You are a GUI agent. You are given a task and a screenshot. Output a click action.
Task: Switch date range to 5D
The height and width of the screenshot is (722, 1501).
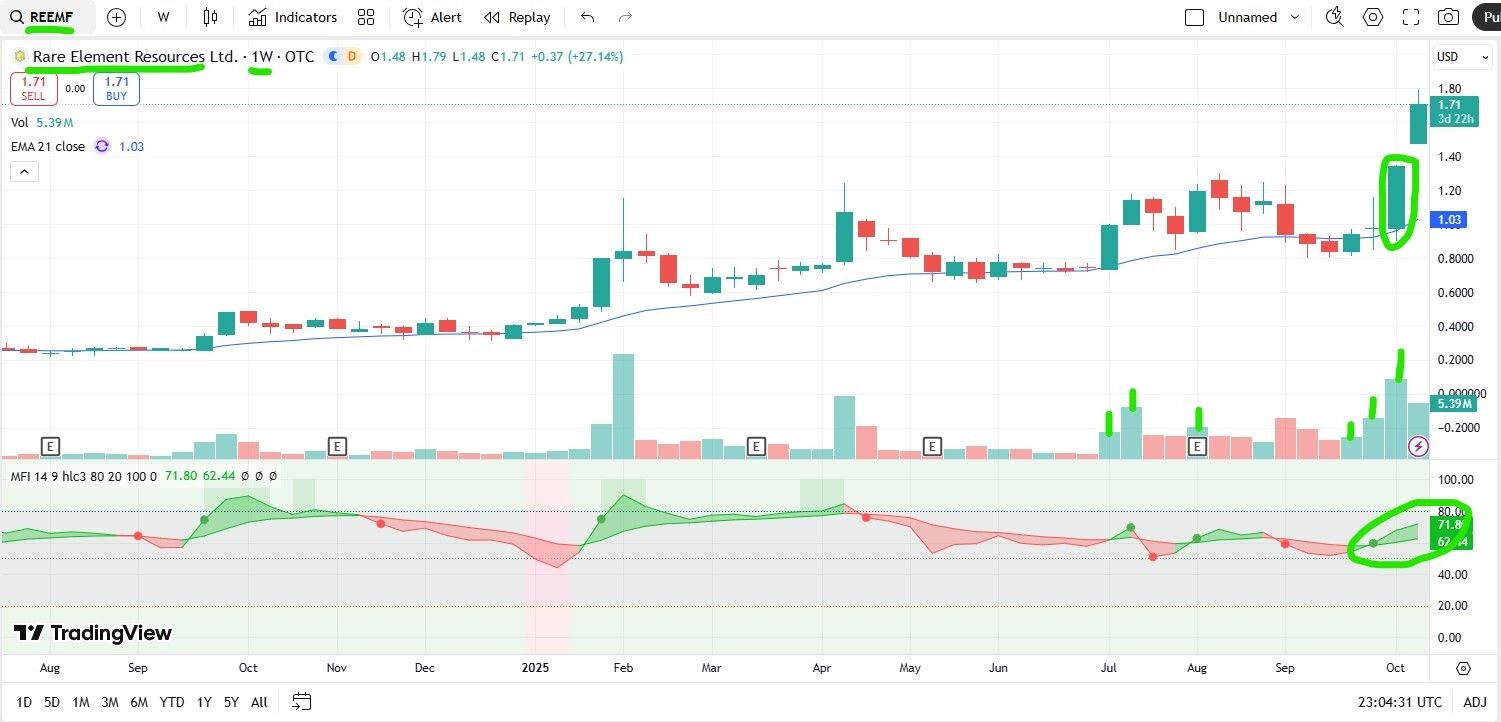pyautogui.click(x=52, y=702)
